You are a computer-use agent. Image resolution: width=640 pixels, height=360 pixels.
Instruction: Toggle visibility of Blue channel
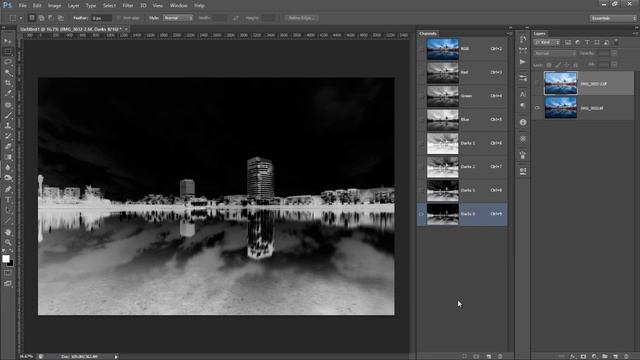coord(421,120)
